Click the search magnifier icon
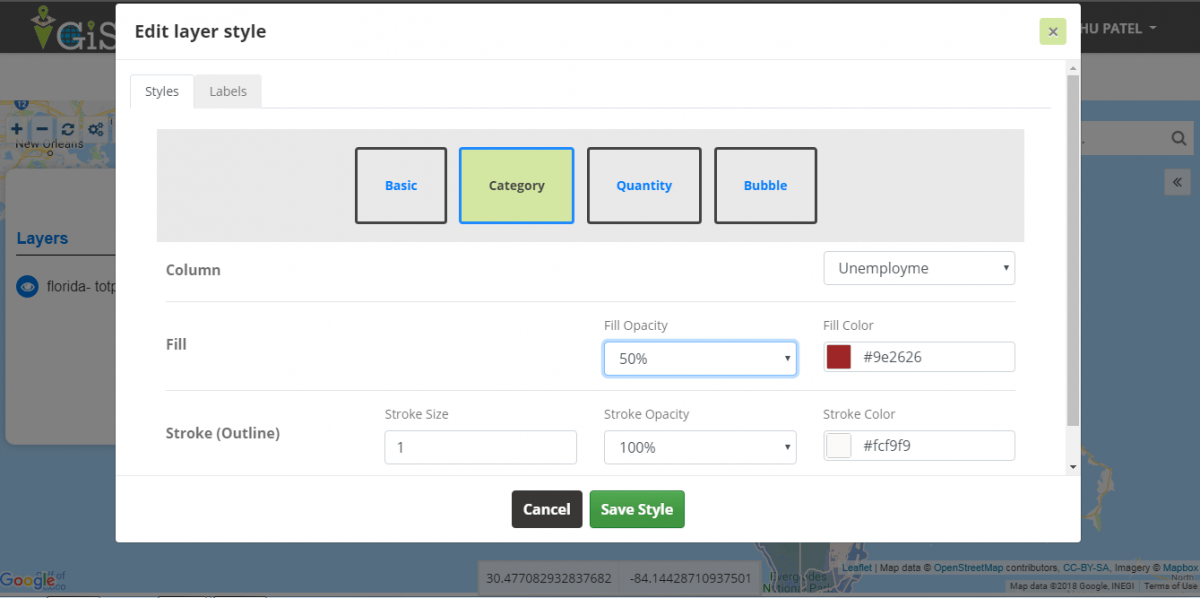The width and height of the screenshot is (1200, 598). pos(1178,138)
